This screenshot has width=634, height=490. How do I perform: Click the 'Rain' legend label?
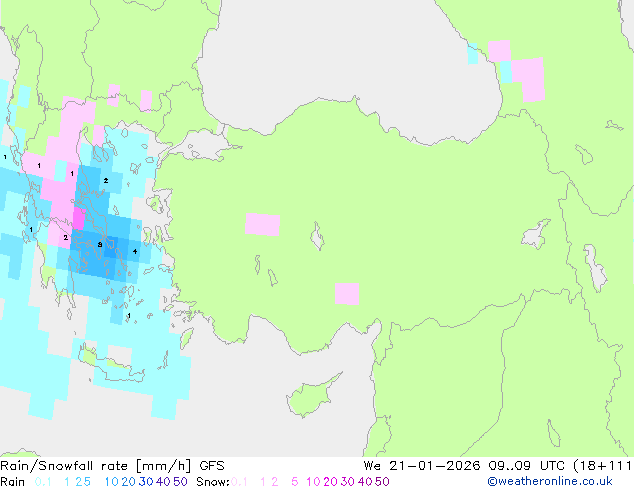13,482
